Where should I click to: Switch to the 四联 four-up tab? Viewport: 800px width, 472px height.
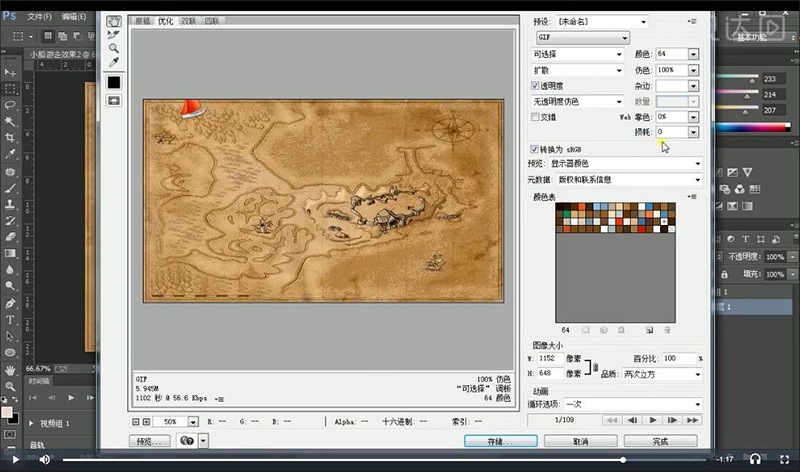212,20
